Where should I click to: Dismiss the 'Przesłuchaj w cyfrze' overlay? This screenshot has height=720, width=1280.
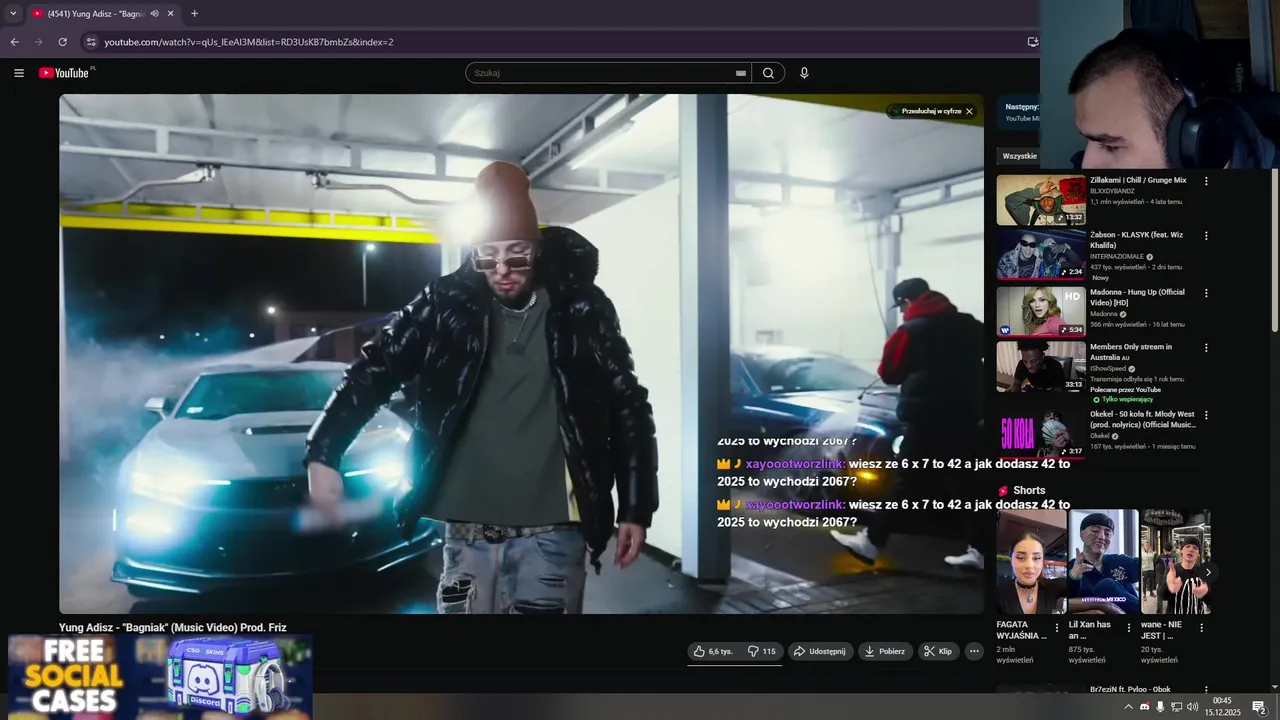click(969, 111)
